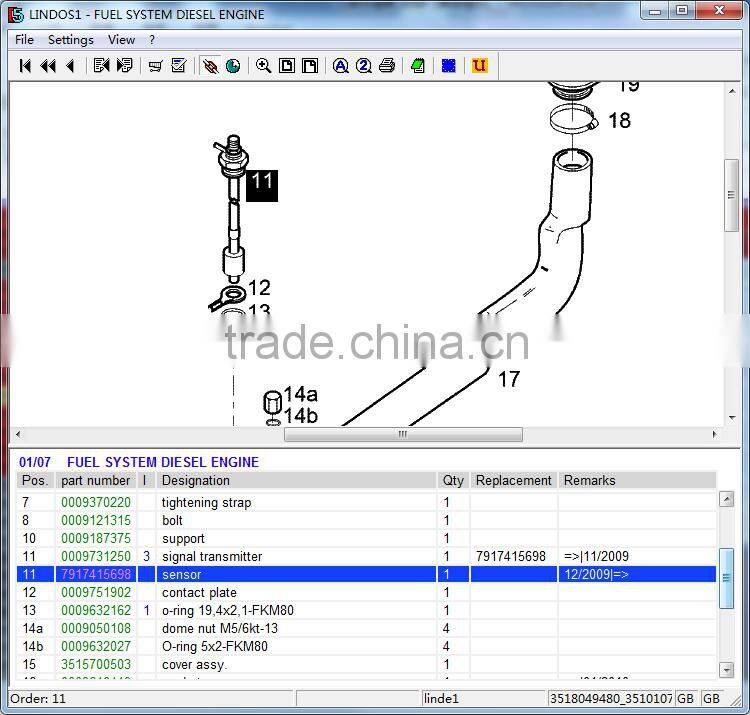Click part number 0009751902 for contact plate
The width and height of the screenshot is (750, 715).
[x=96, y=593]
